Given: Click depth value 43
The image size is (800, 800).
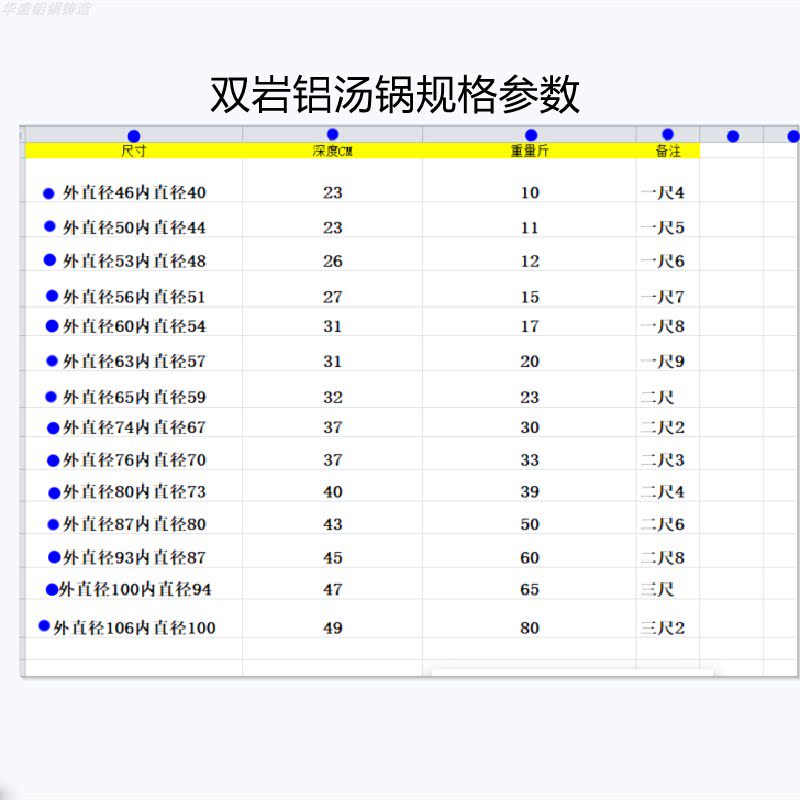Looking at the screenshot, I should tap(333, 524).
